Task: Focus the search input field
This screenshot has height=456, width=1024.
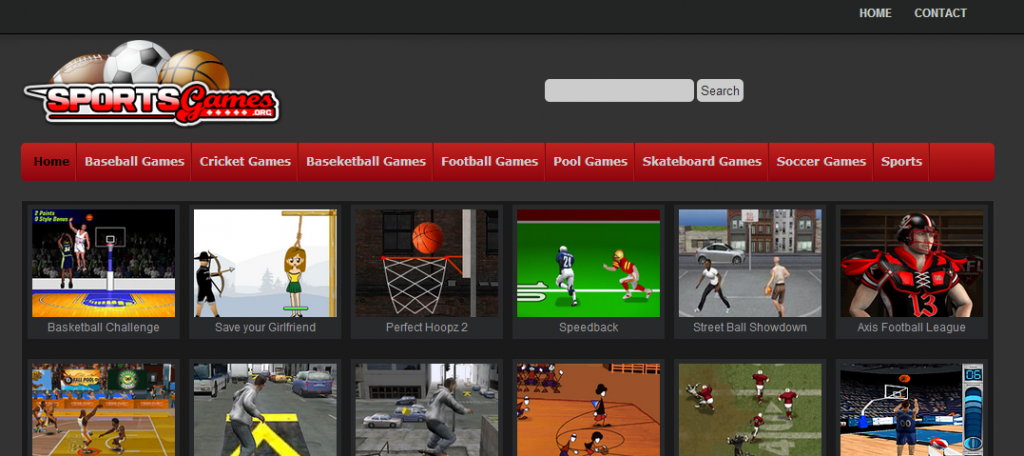Action: click(x=619, y=91)
